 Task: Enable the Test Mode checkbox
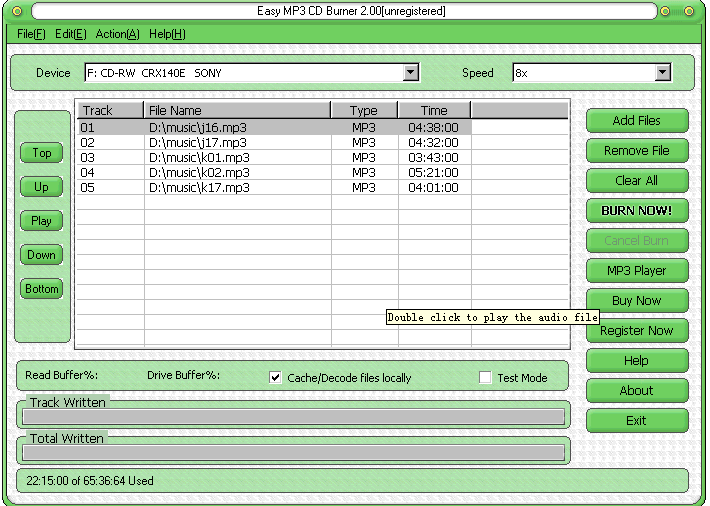click(x=485, y=377)
